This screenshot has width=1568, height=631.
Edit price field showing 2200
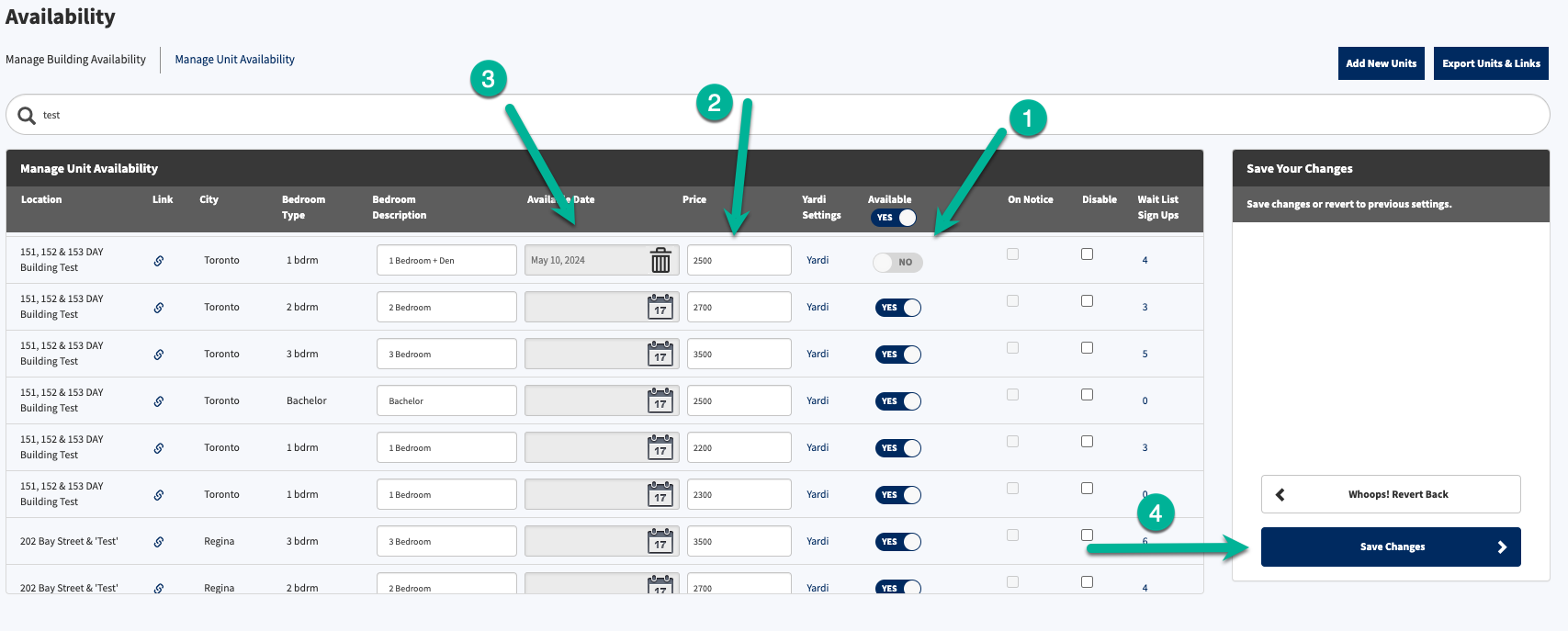pos(739,447)
